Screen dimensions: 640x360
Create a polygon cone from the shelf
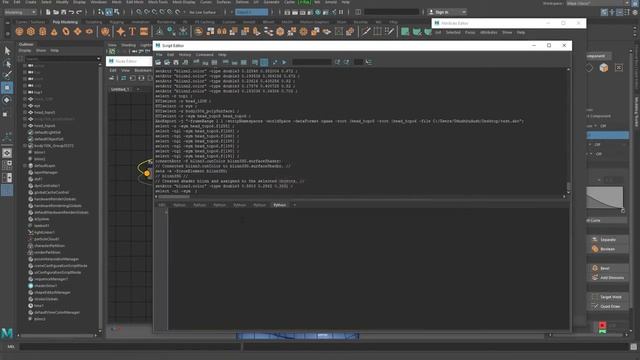[x=54, y=31]
